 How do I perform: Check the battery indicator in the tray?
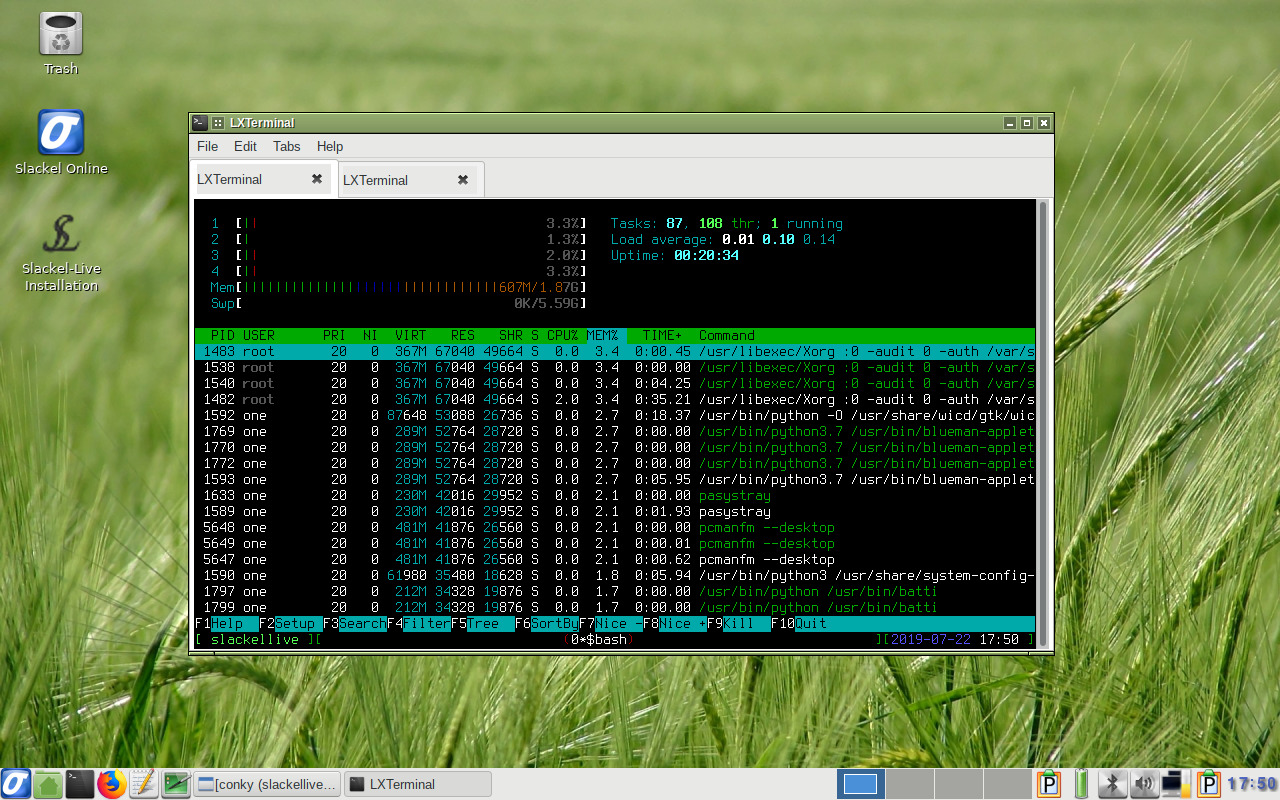pyautogui.click(x=1081, y=784)
